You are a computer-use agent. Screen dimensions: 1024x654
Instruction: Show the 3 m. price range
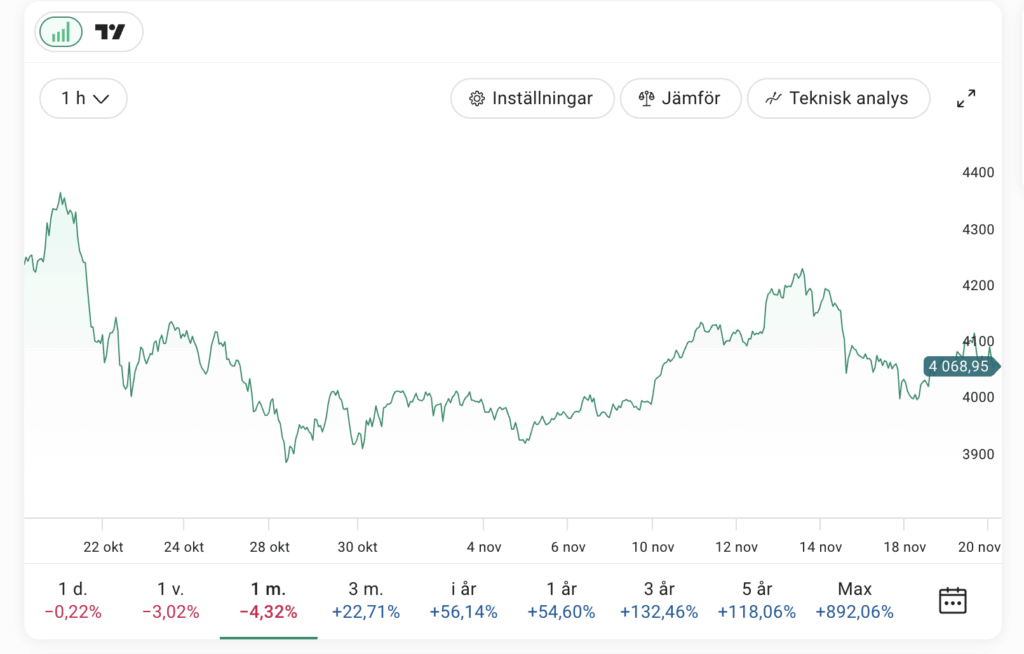point(365,600)
